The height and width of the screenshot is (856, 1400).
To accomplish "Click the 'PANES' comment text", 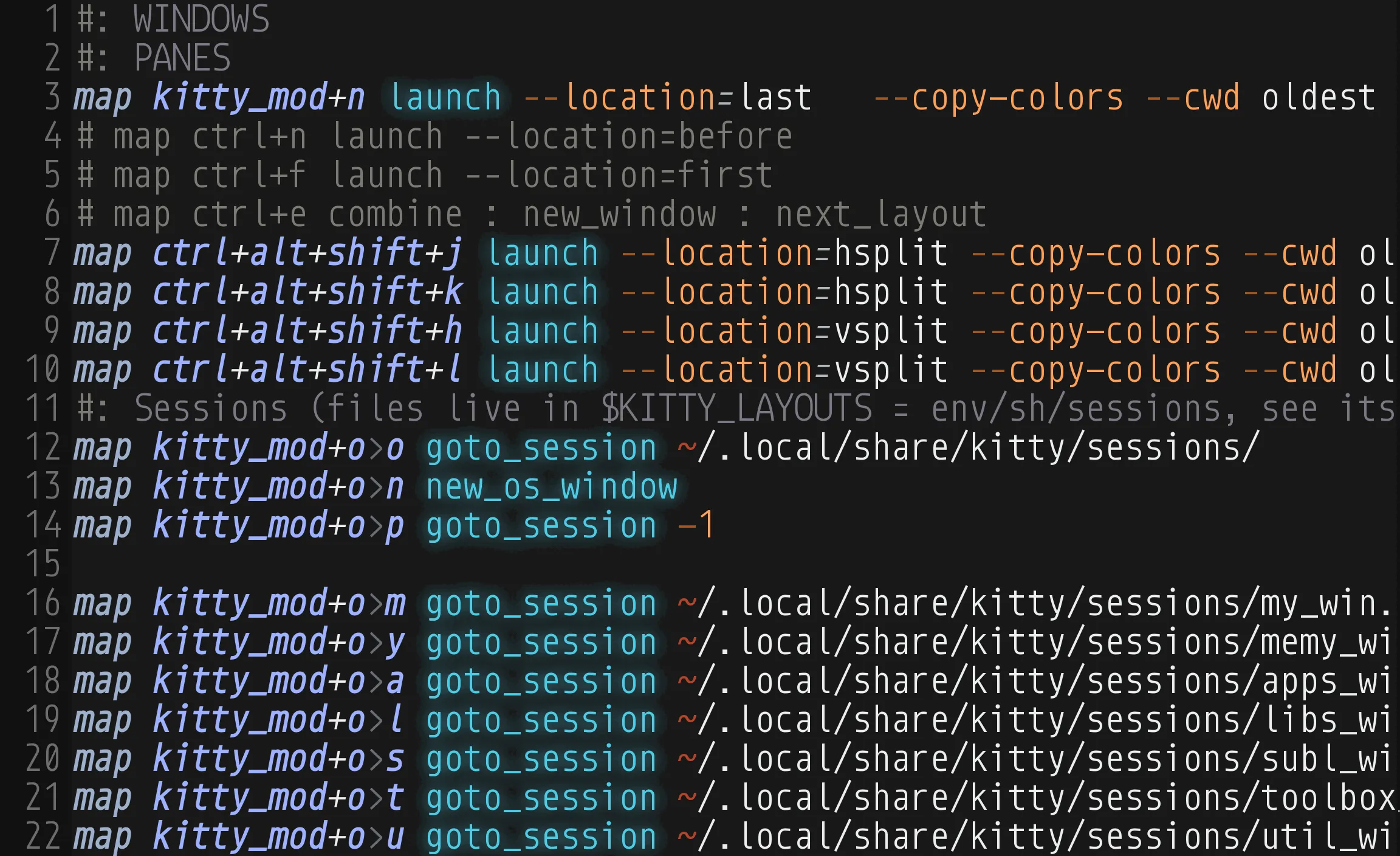I will tap(182, 58).
